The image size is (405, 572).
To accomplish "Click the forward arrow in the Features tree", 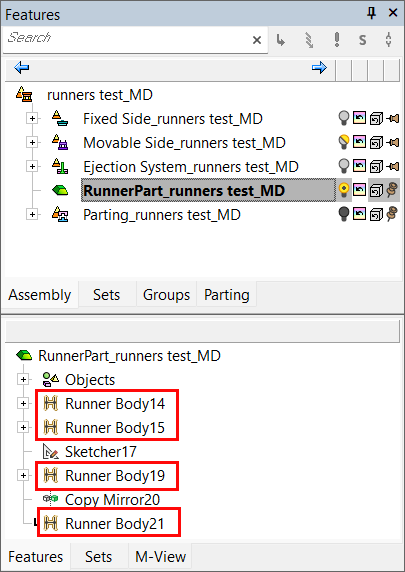I will tap(319, 67).
